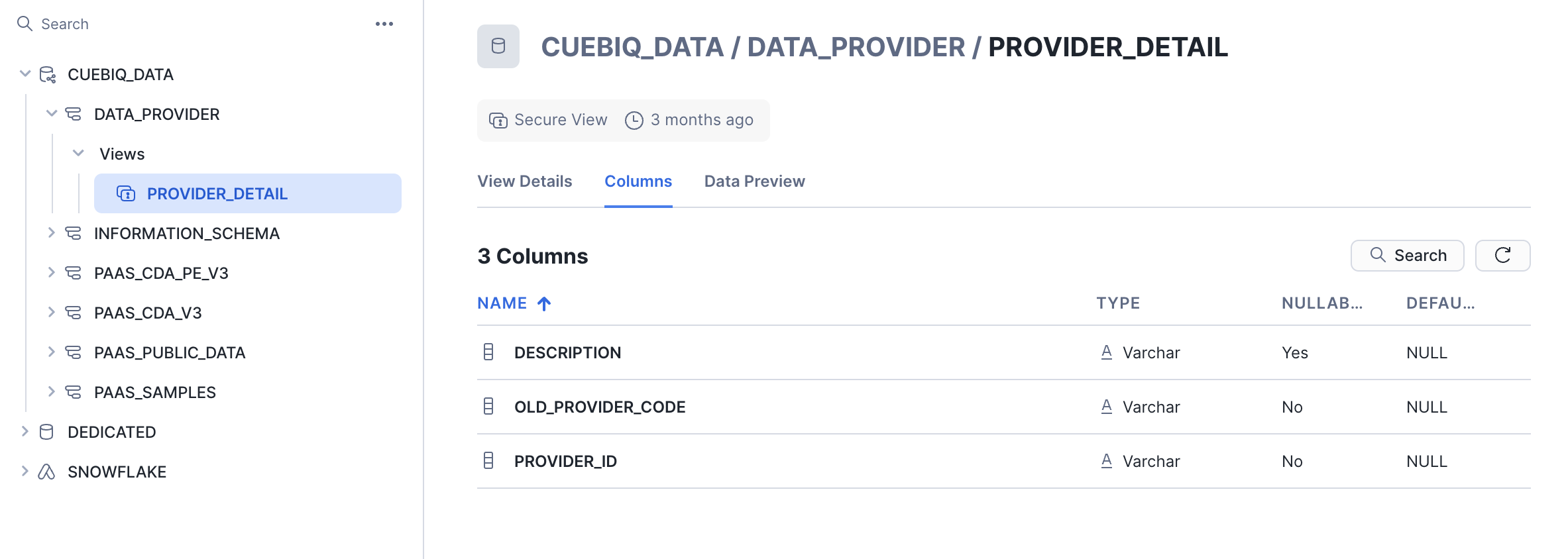The image size is (1568, 559).
Task: Click the CUEBIQ_DATA shared database icon
Action: (x=48, y=75)
